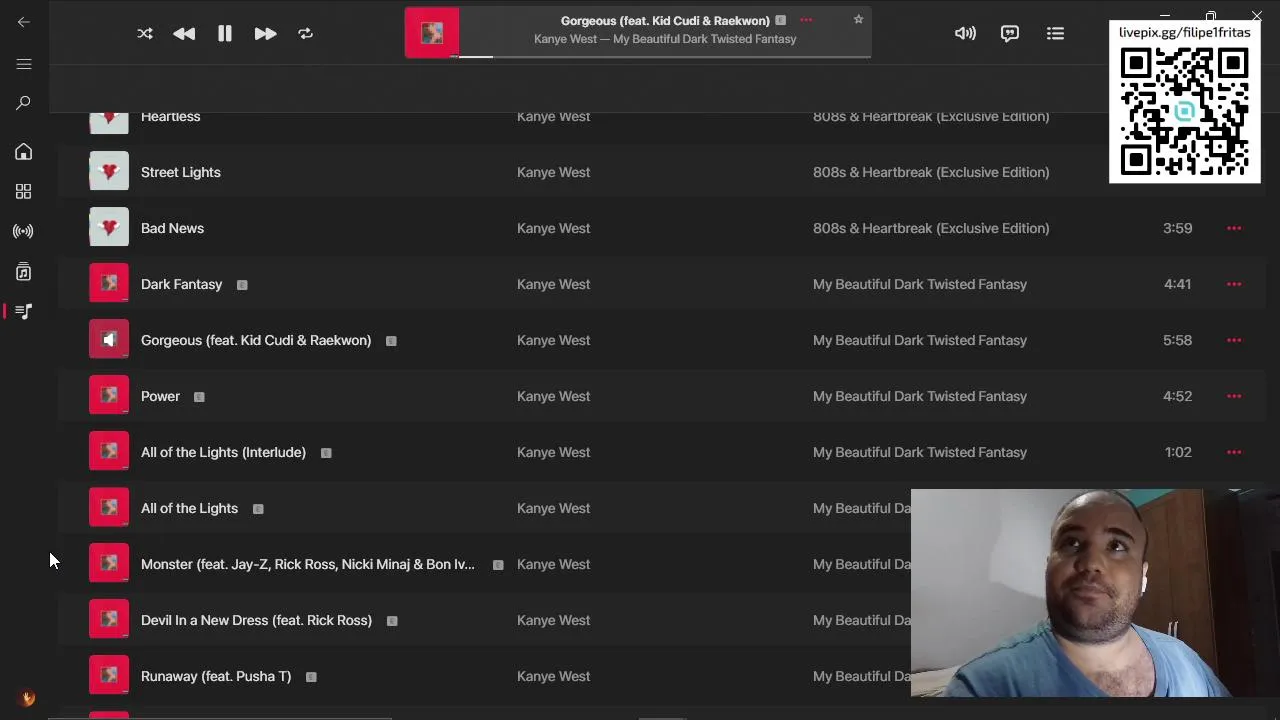This screenshot has width=1280, height=720.
Task: Go back with the arrow icon
Action: coord(24,21)
